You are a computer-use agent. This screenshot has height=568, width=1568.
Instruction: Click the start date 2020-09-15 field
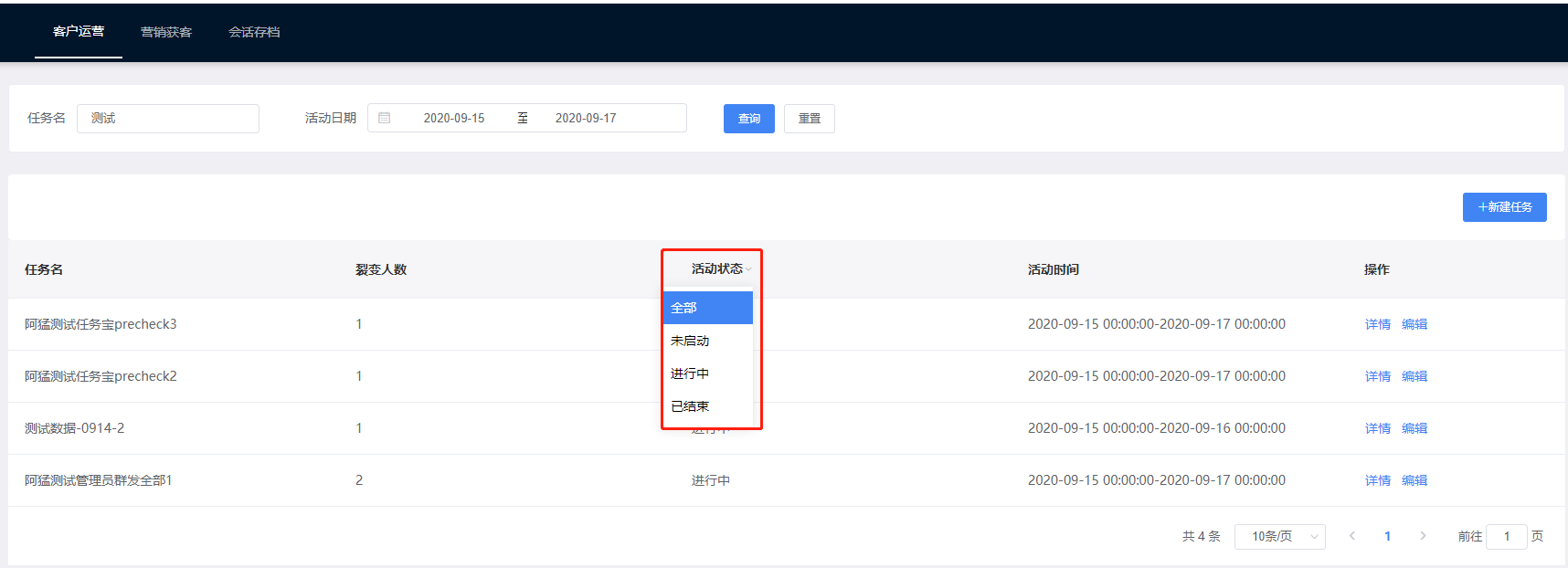click(x=454, y=119)
